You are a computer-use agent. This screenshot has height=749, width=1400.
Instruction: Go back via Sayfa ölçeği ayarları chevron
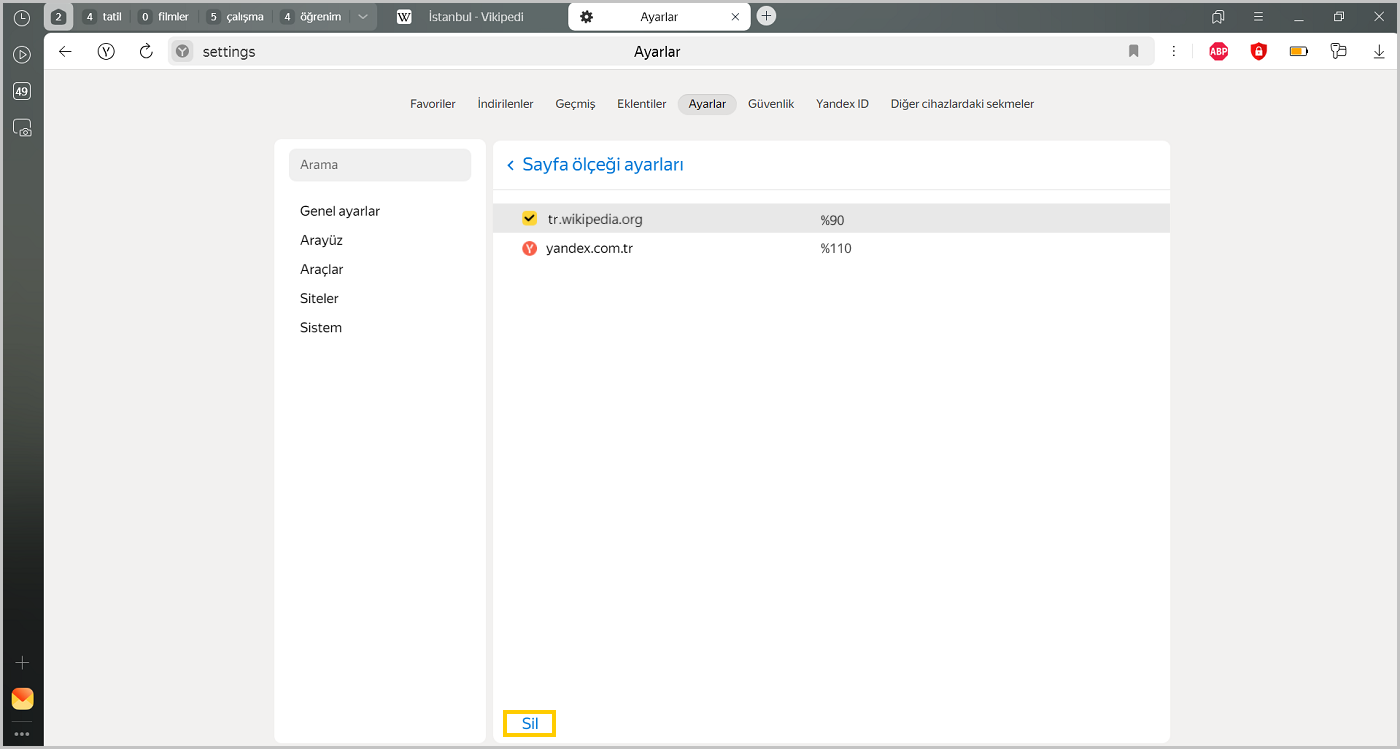(x=510, y=165)
